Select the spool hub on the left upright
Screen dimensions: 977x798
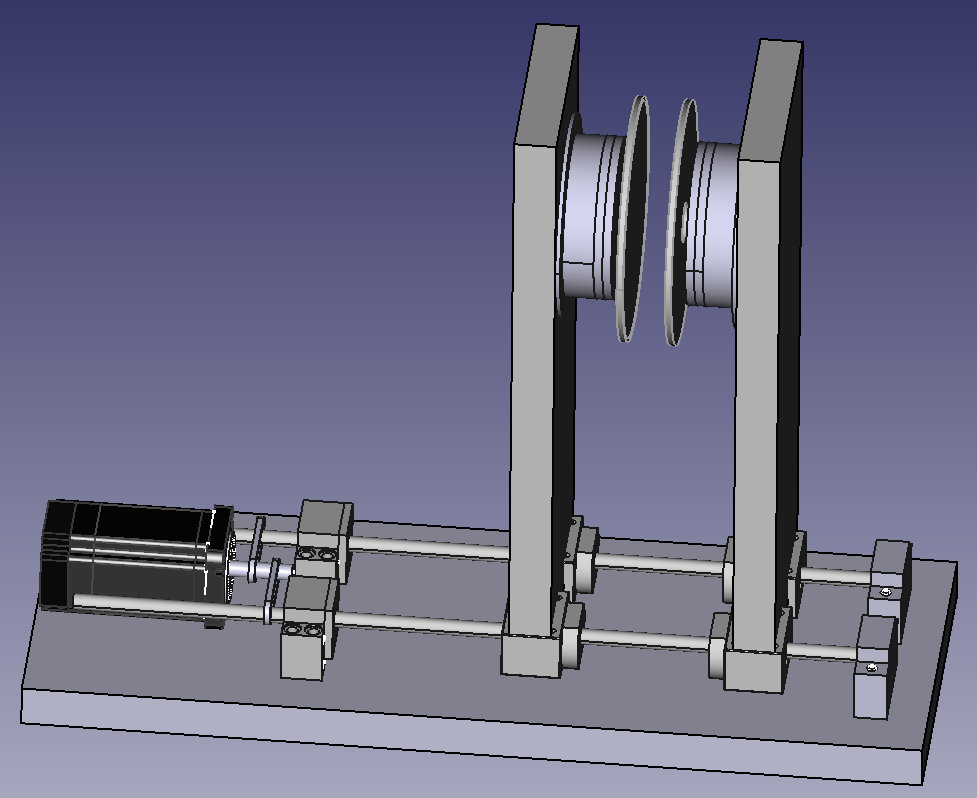tap(590, 216)
